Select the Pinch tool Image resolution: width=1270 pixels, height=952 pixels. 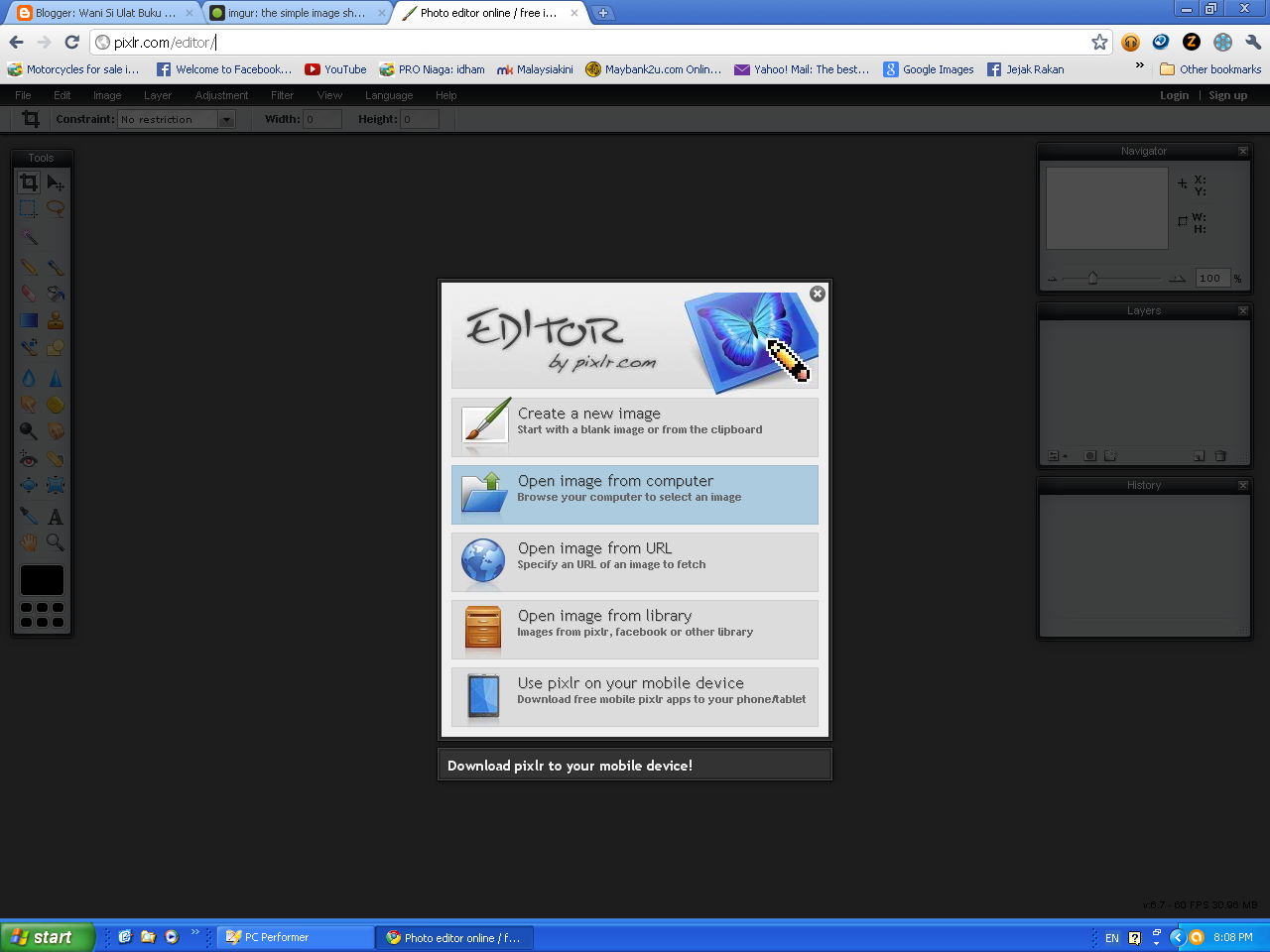click(56, 486)
